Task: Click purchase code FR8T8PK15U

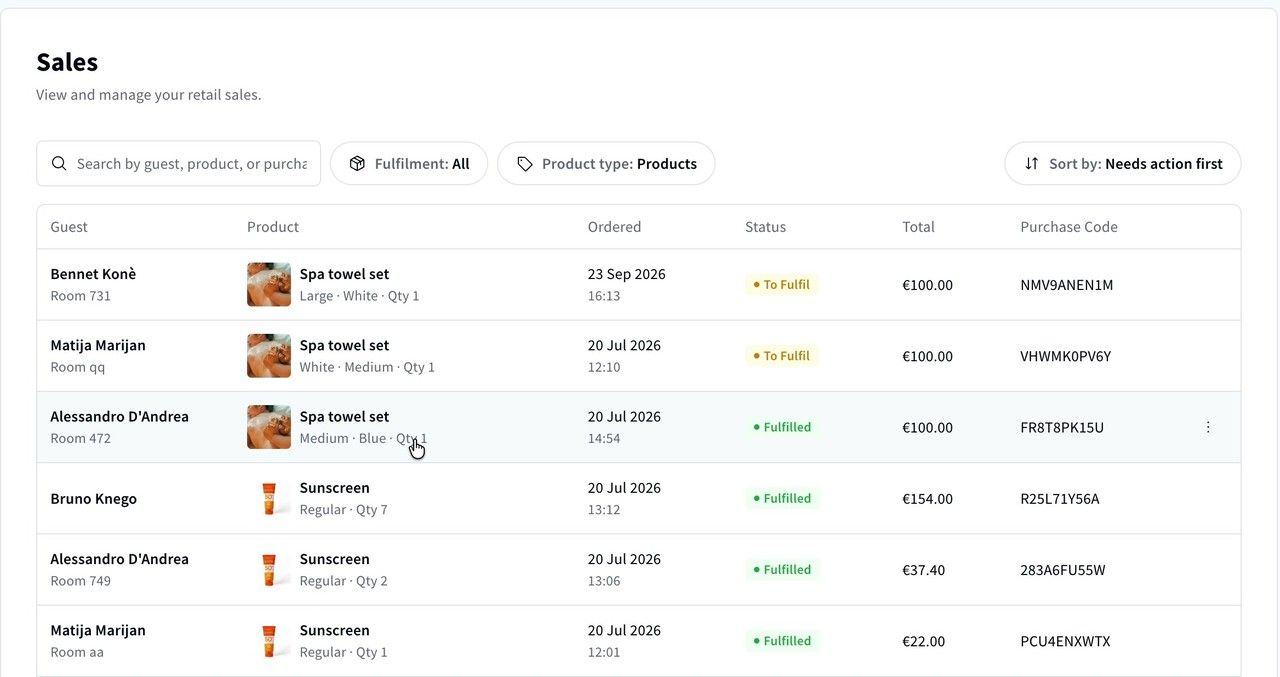Action: 1062,427
